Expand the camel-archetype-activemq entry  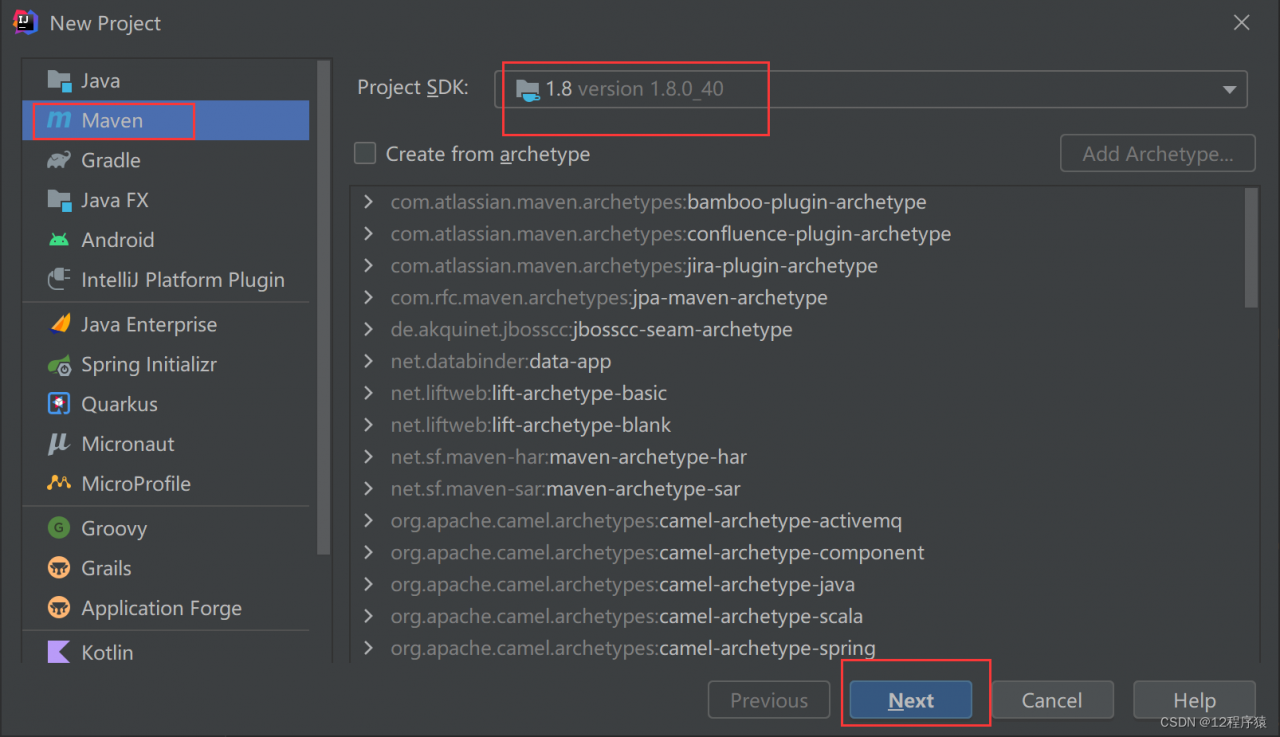click(x=369, y=521)
